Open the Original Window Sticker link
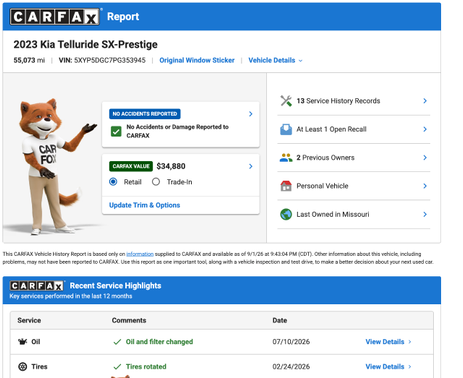Image resolution: width=463 pixels, height=378 pixels. [x=197, y=60]
